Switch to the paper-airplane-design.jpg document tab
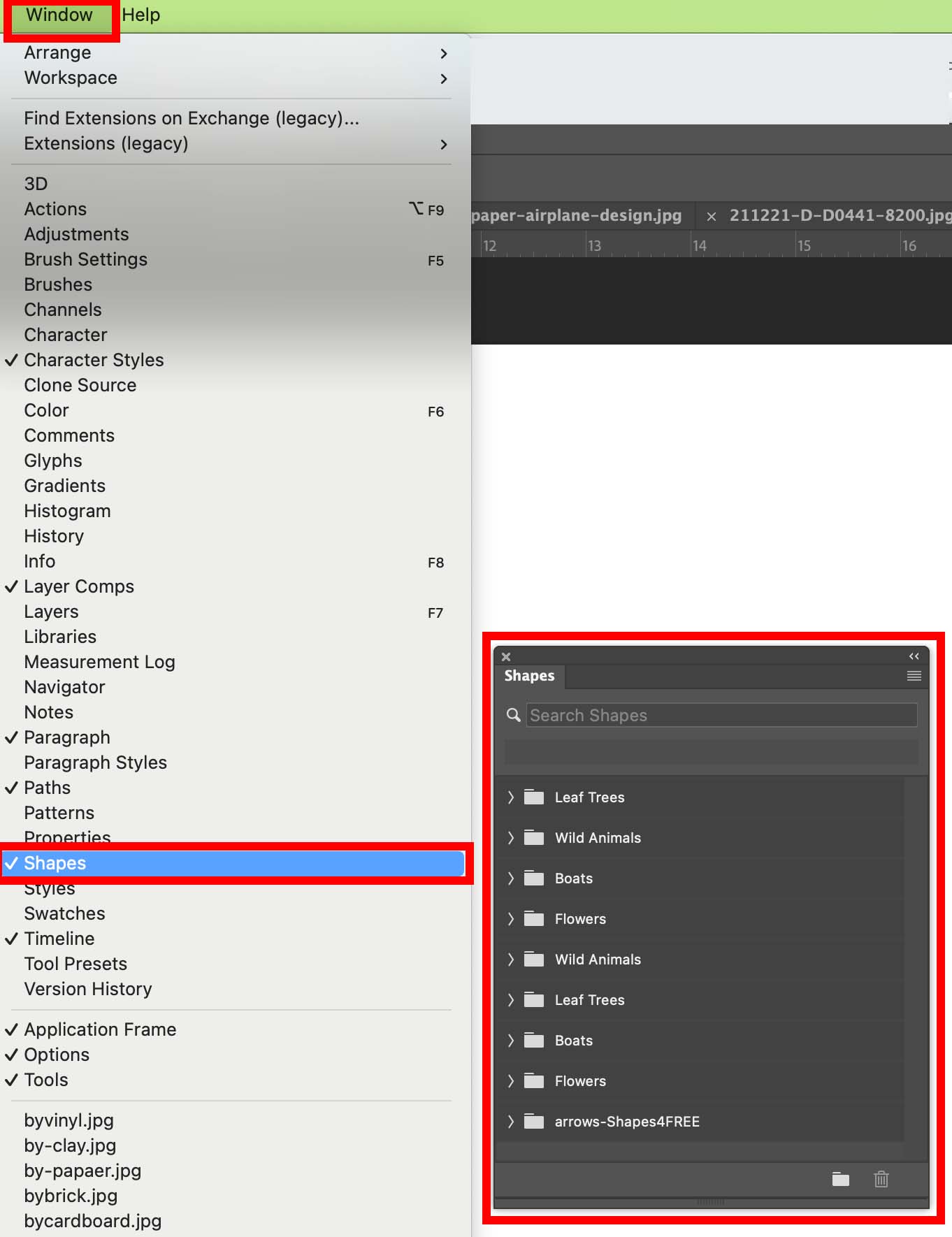The height and width of the screenshot is (1237, 952). 577,215
